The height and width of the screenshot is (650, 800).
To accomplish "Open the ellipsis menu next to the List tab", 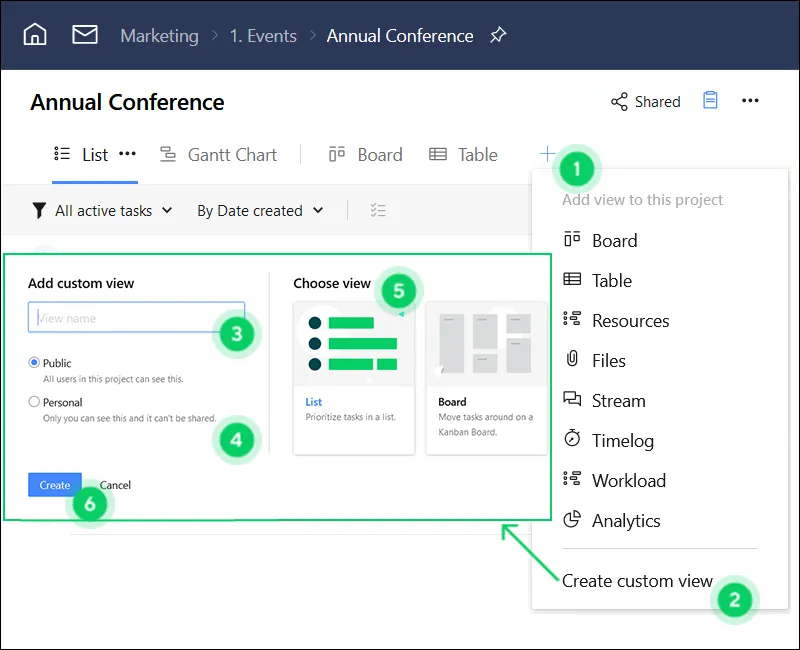I will pyautogui.click(x=128, y=154).
